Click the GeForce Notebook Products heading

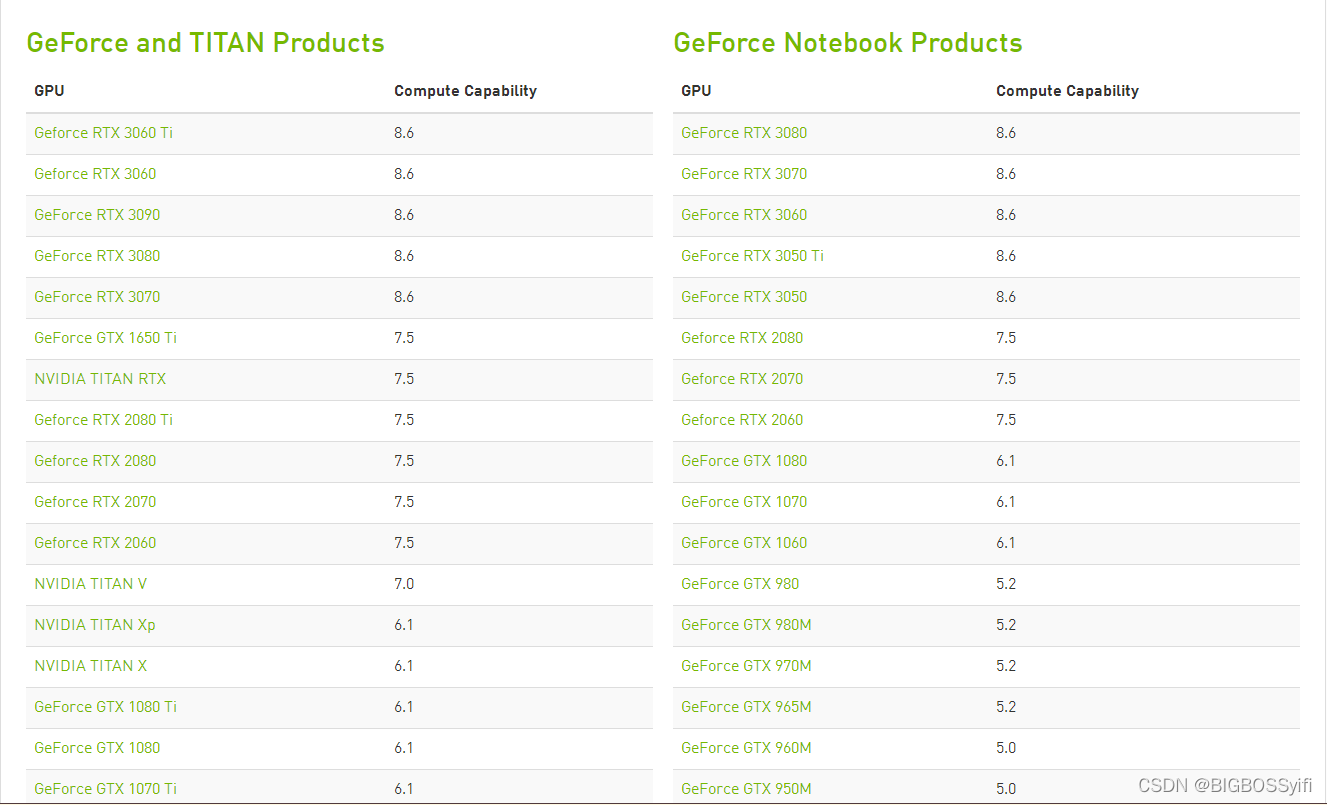coord(848,43)
